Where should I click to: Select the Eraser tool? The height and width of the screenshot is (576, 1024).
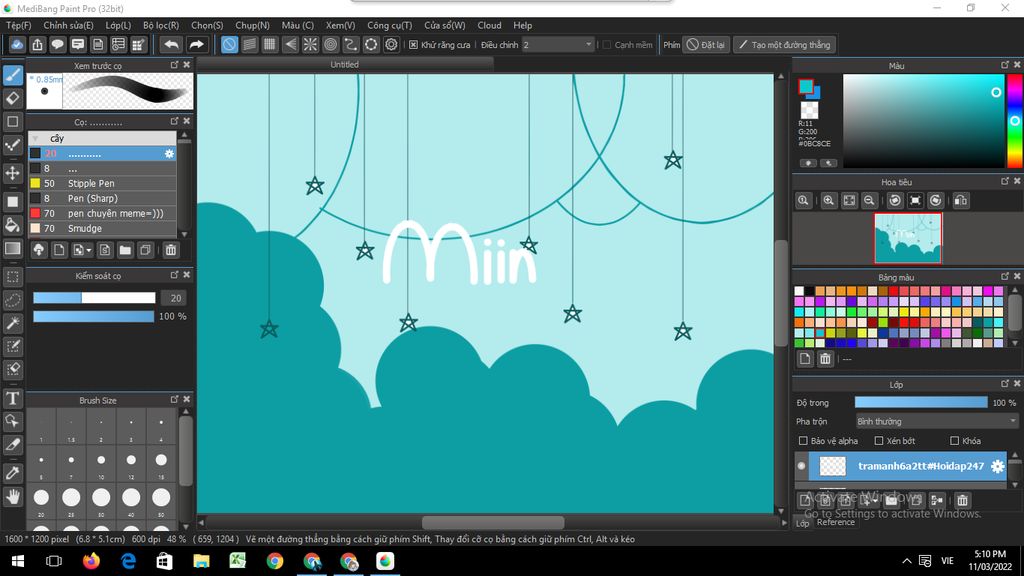pyautogui.click(x=12, y=99)
